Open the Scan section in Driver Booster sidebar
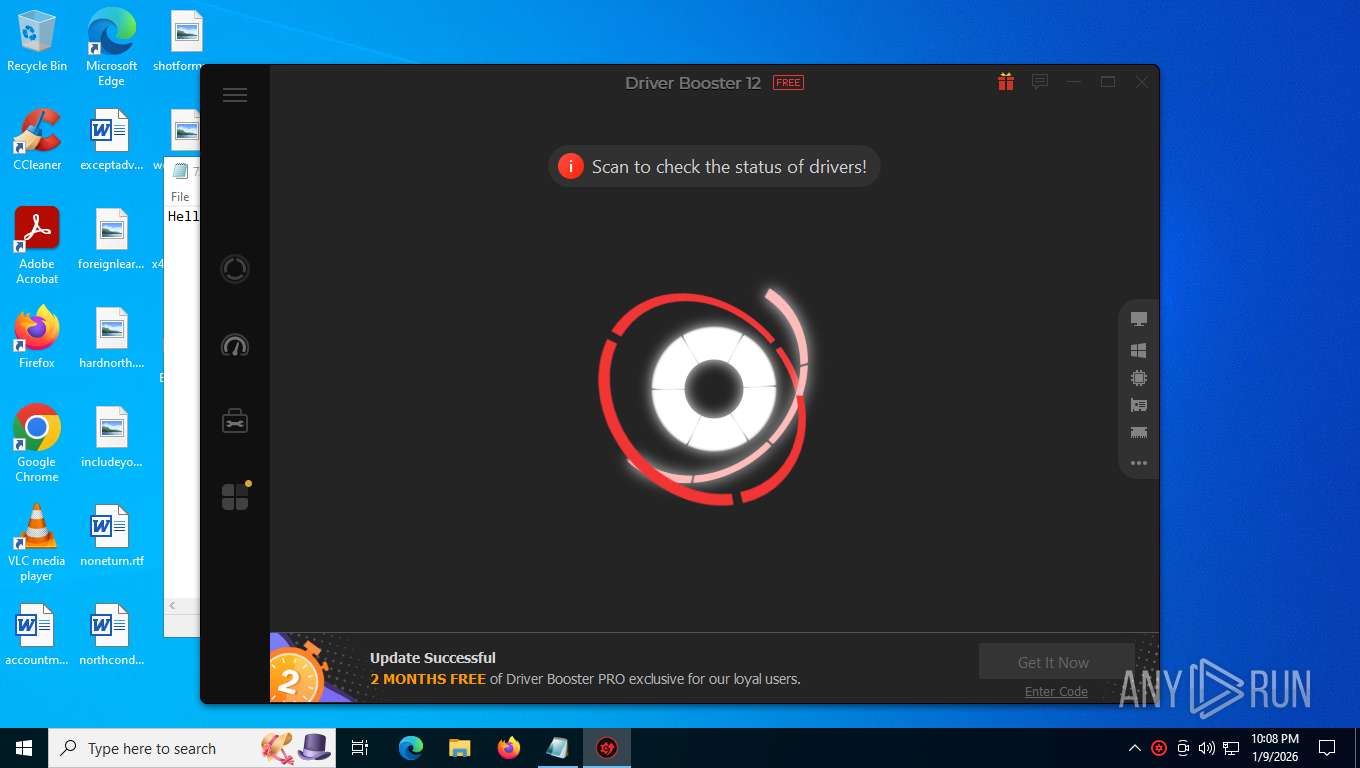 click(x=235, y=269)
